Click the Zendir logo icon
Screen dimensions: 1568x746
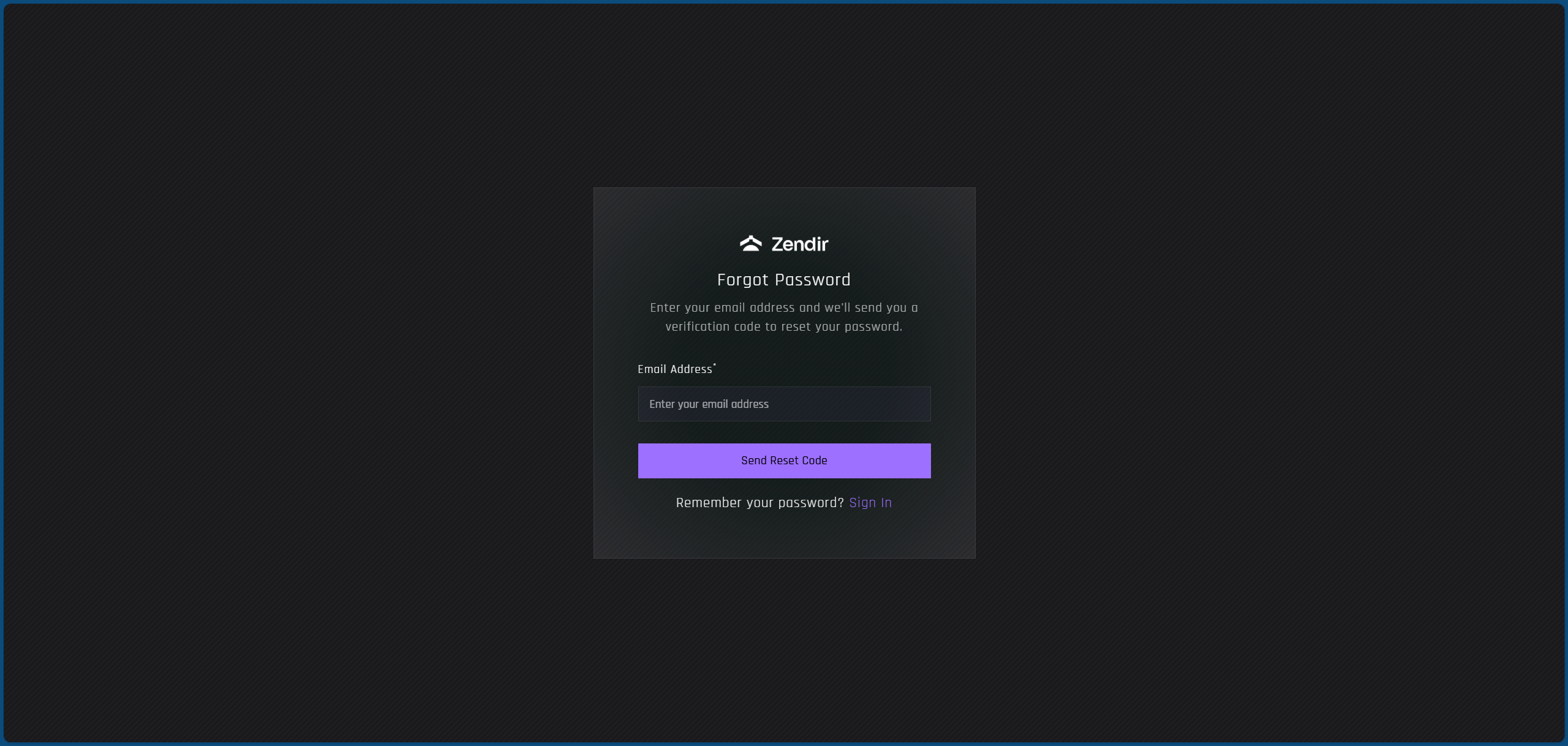point(750,244)
